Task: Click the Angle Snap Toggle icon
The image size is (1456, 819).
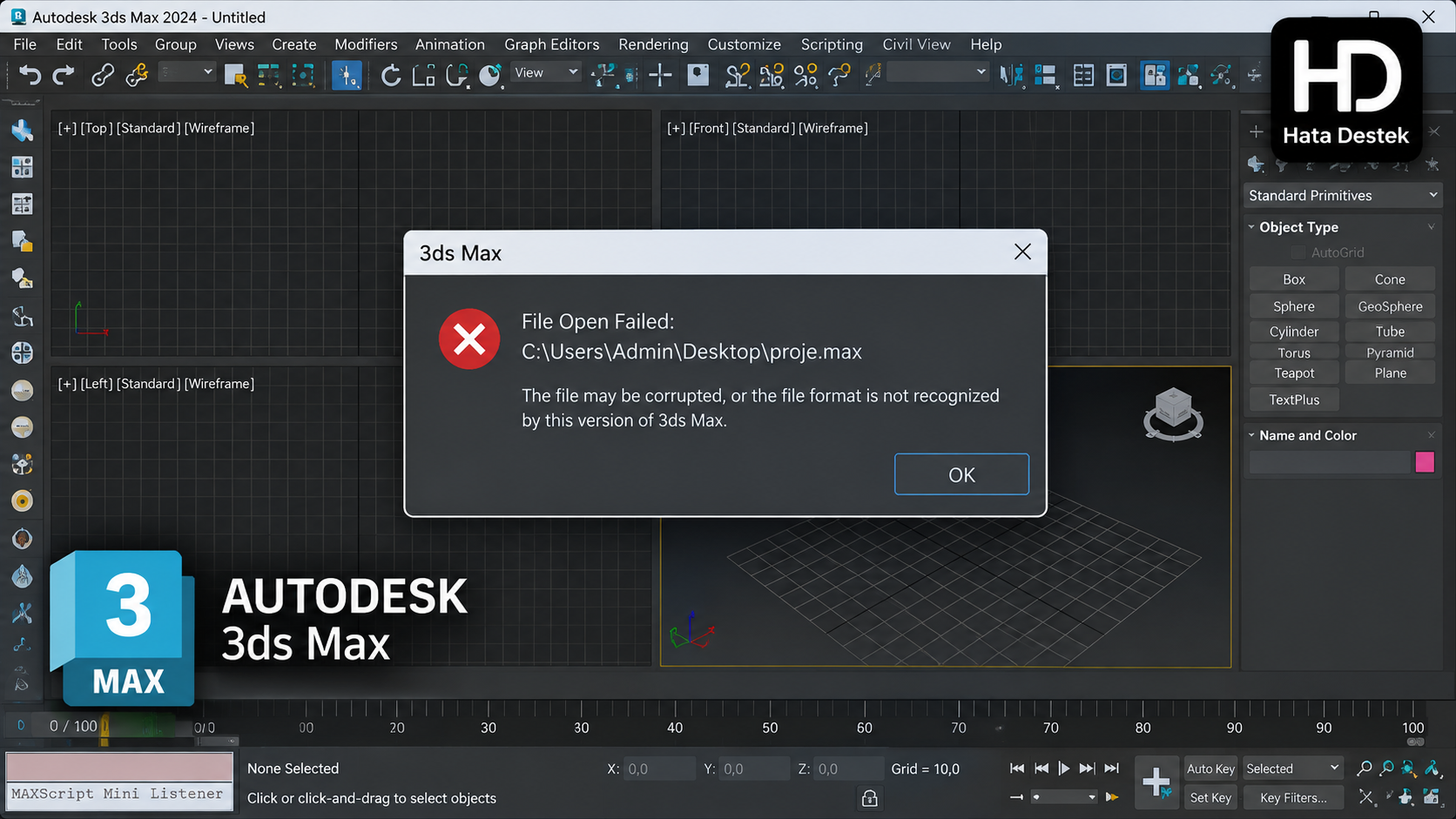Action: pos(772,76)
